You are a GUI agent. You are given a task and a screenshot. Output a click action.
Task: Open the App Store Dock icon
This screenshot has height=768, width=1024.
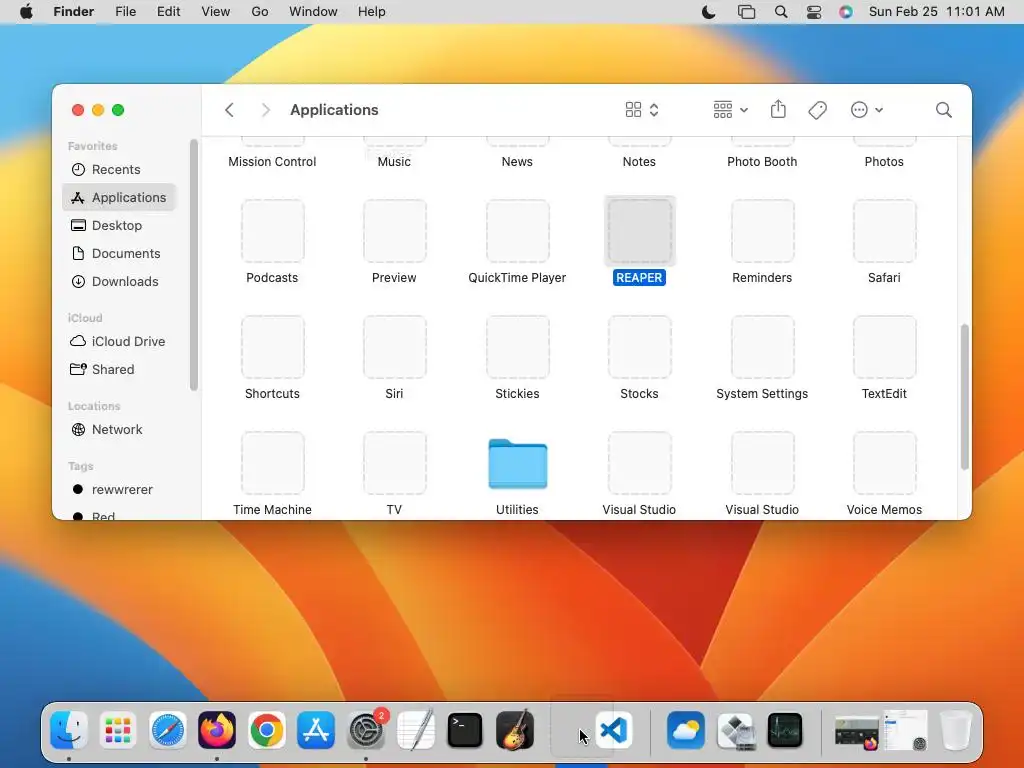pos(316,729)
